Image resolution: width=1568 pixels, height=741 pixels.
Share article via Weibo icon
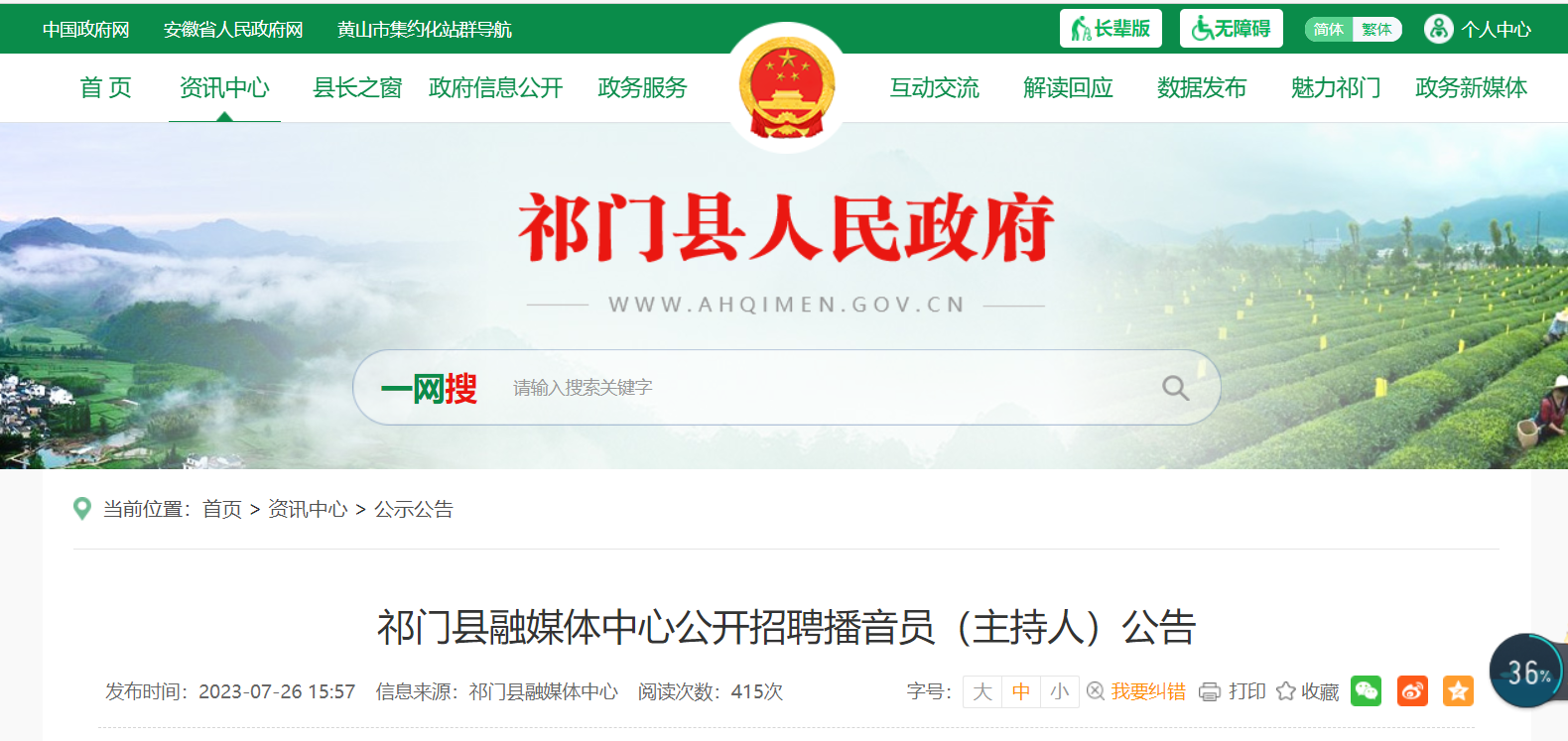click(1412, 691)
